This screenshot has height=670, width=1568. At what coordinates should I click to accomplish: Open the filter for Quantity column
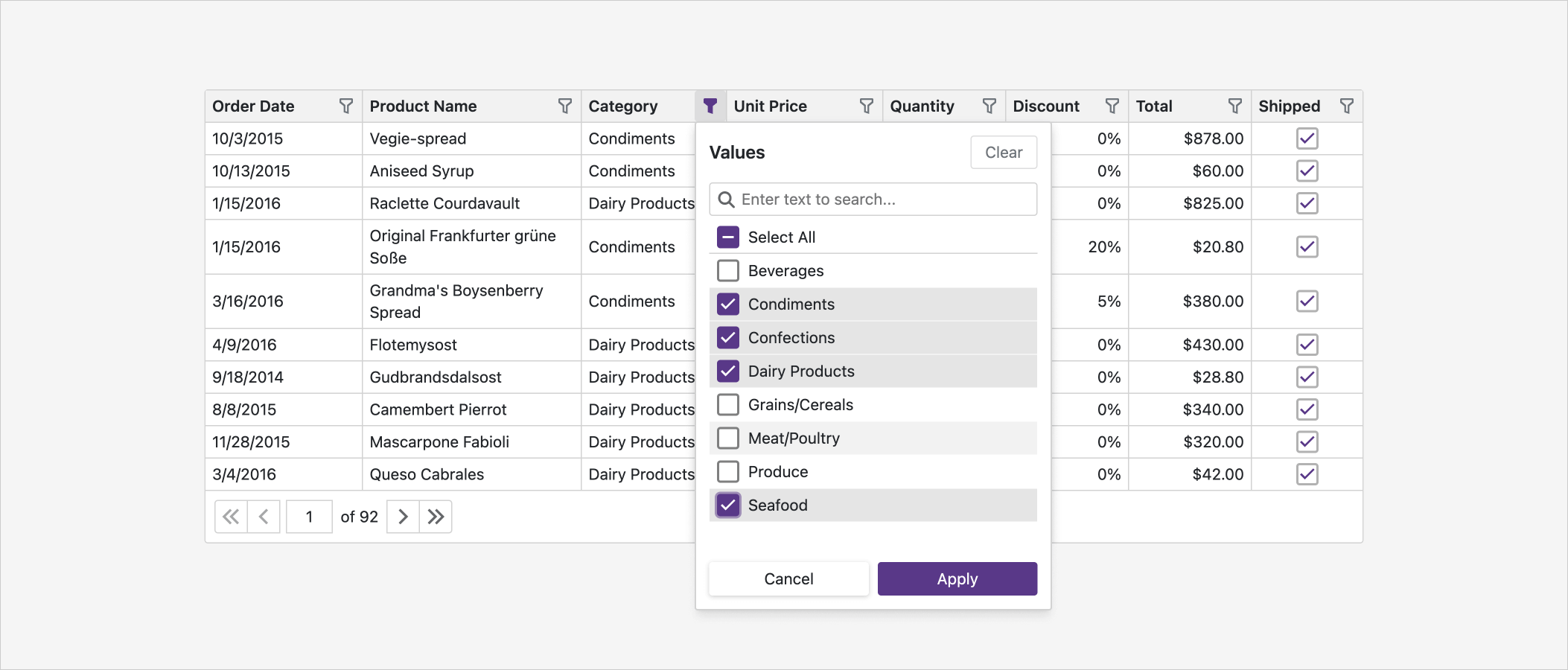989,106
